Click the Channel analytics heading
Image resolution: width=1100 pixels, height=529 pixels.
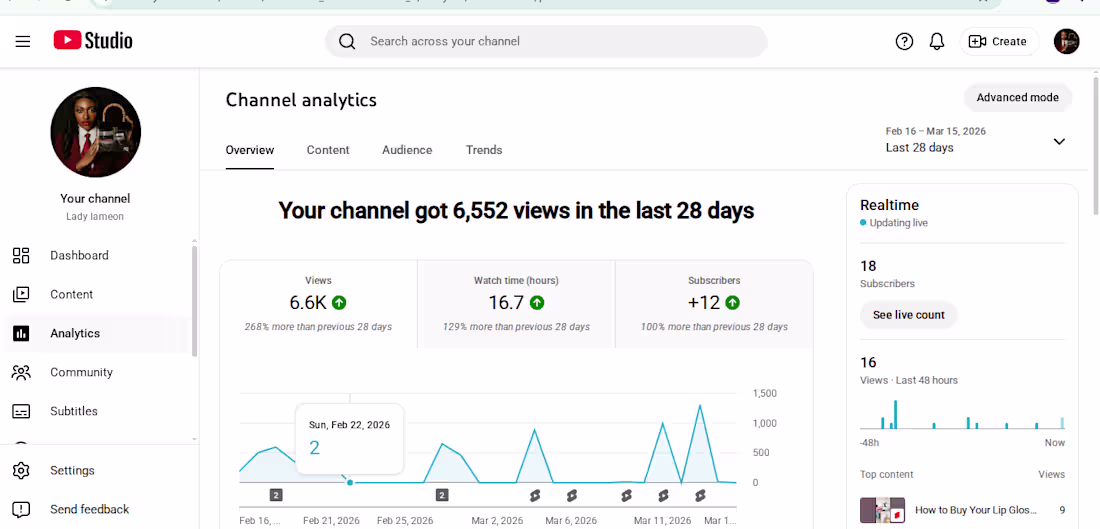click(x=301, y=100)
